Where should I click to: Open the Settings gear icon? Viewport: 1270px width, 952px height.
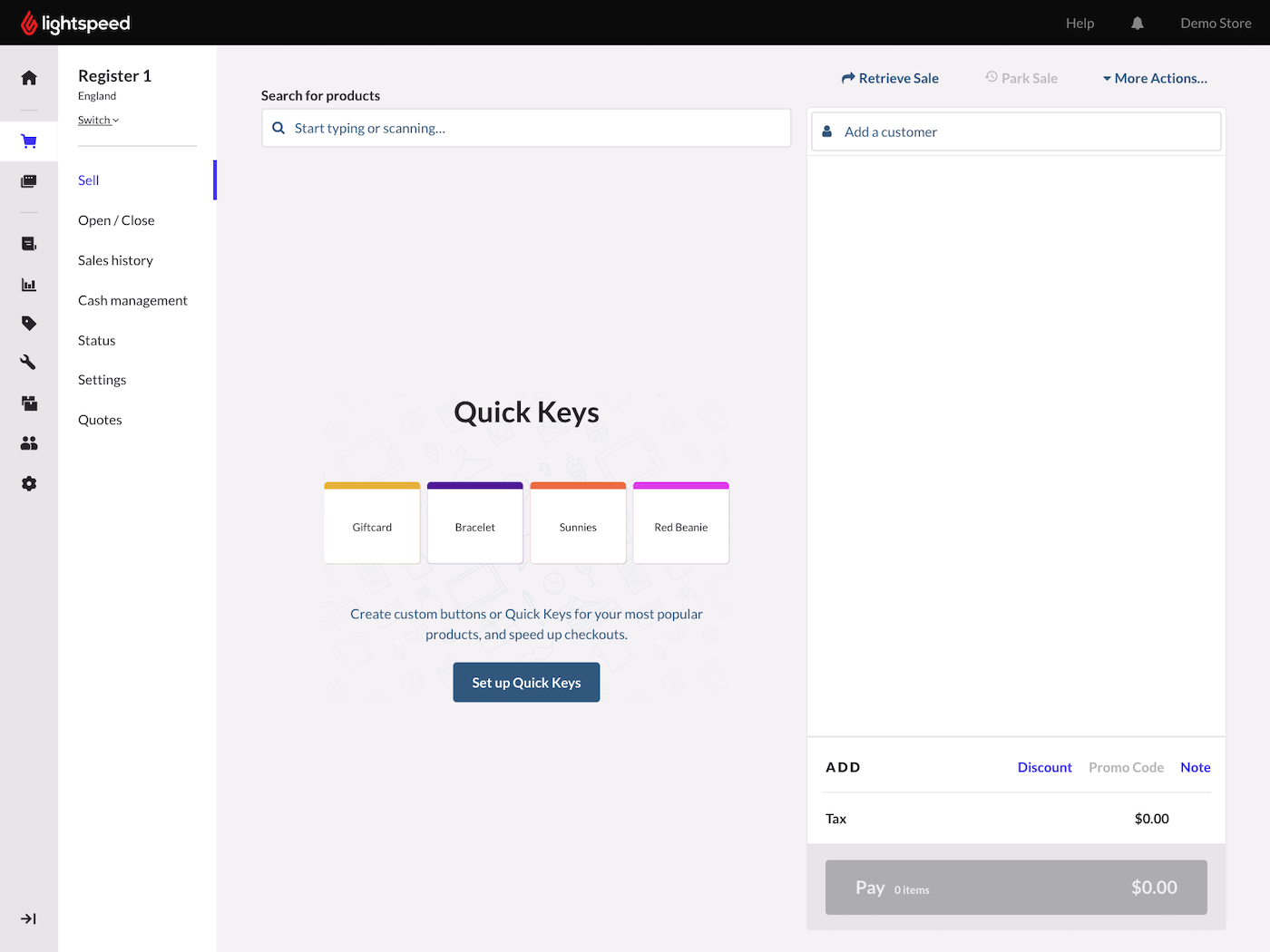(28, 483)
